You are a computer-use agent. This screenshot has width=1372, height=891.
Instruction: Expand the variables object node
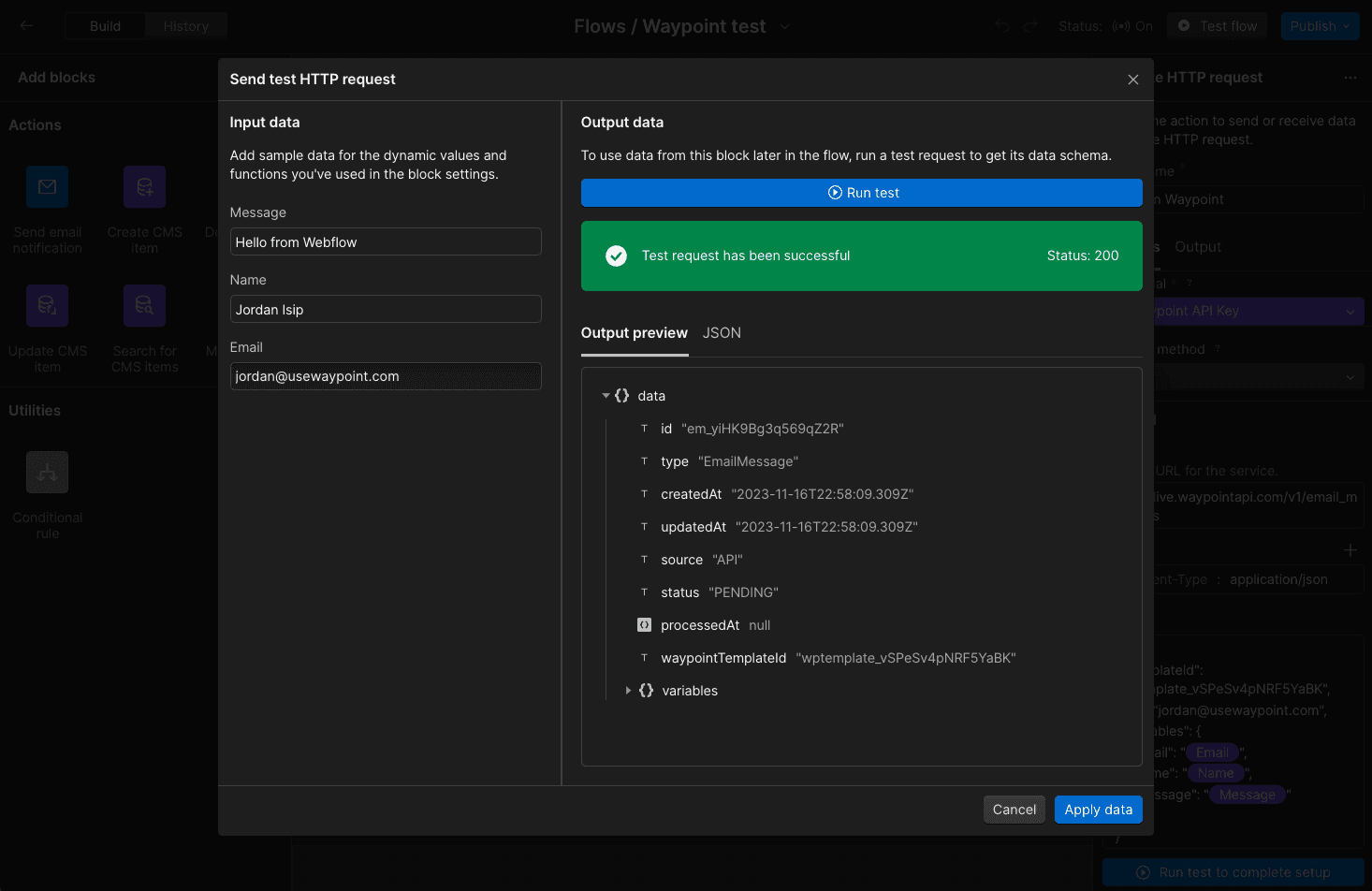628,691
